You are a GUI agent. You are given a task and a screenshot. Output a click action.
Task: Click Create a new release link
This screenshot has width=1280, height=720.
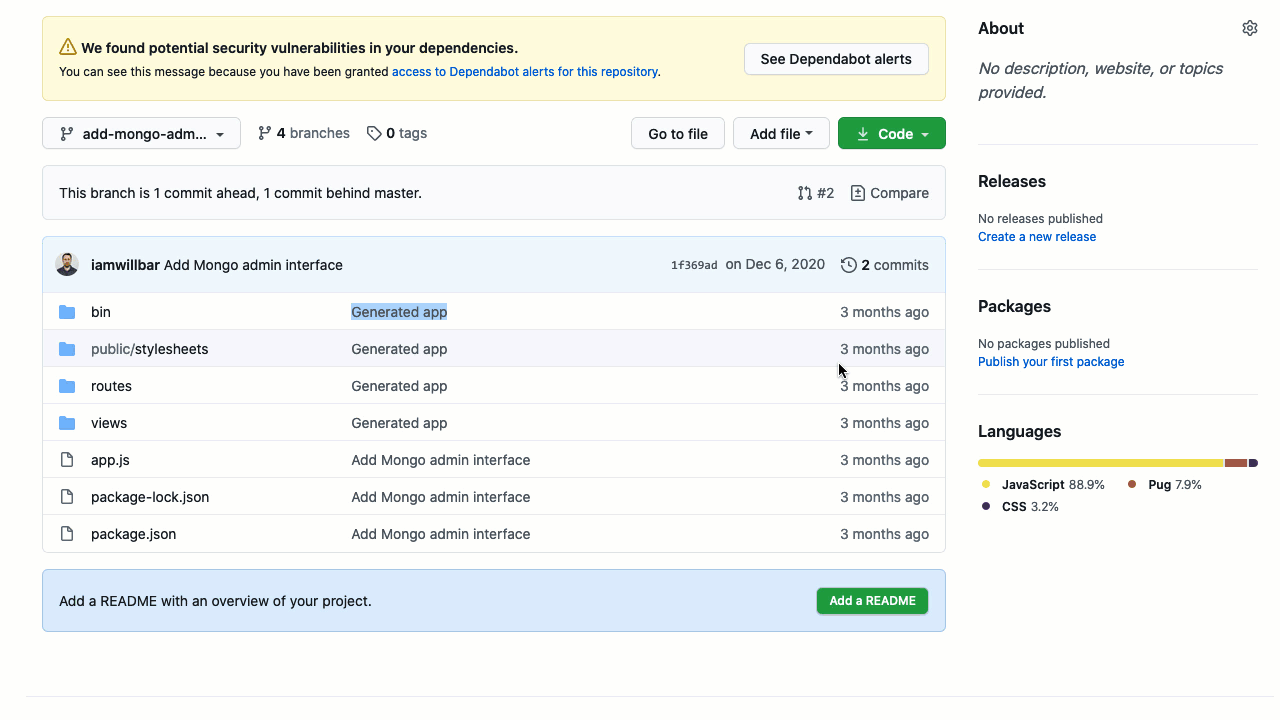[x=1037, y=237]
